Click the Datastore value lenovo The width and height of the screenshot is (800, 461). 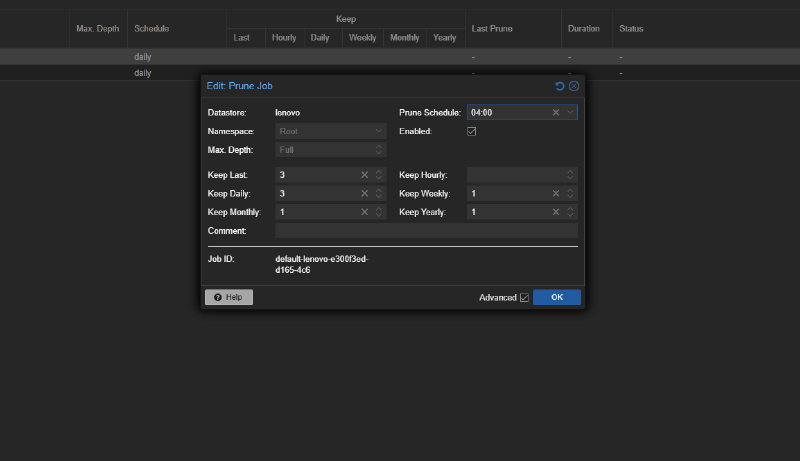click(288, 113)
